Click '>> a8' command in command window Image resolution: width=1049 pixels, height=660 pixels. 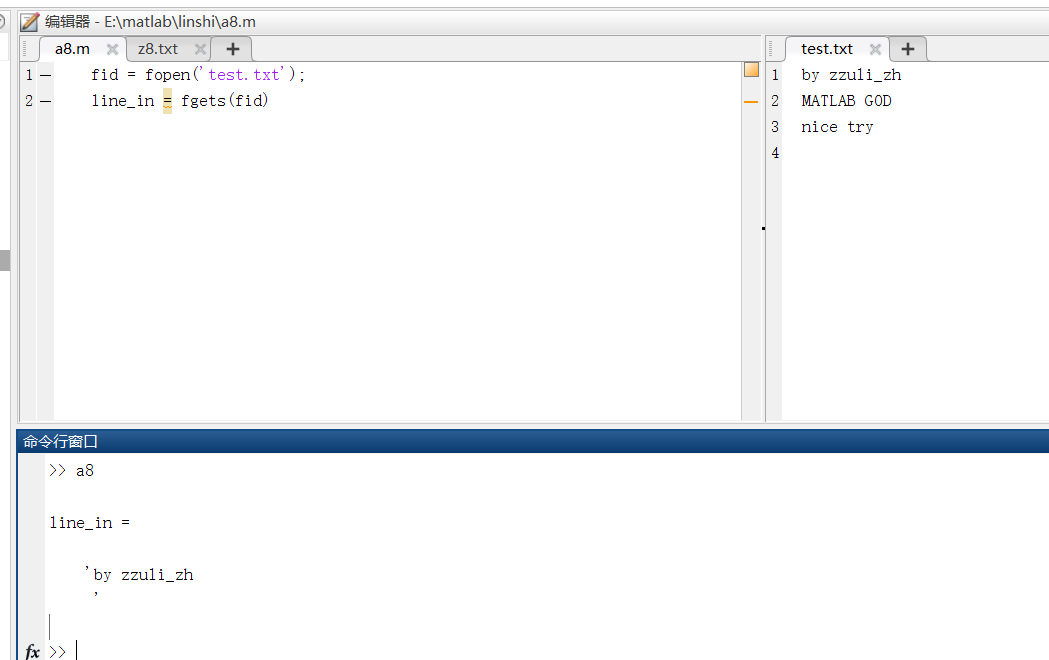[71, 471]
